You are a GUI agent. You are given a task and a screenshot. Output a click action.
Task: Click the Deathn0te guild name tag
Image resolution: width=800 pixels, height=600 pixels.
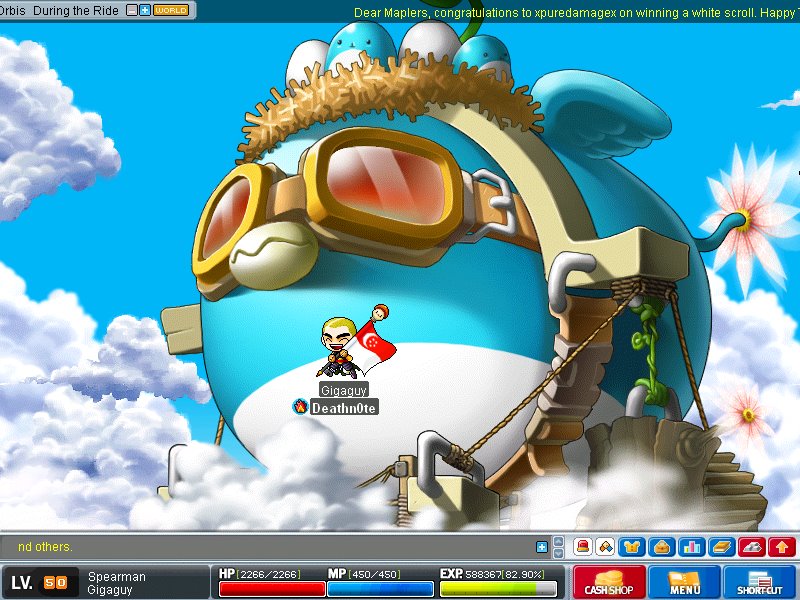(344, 408)
